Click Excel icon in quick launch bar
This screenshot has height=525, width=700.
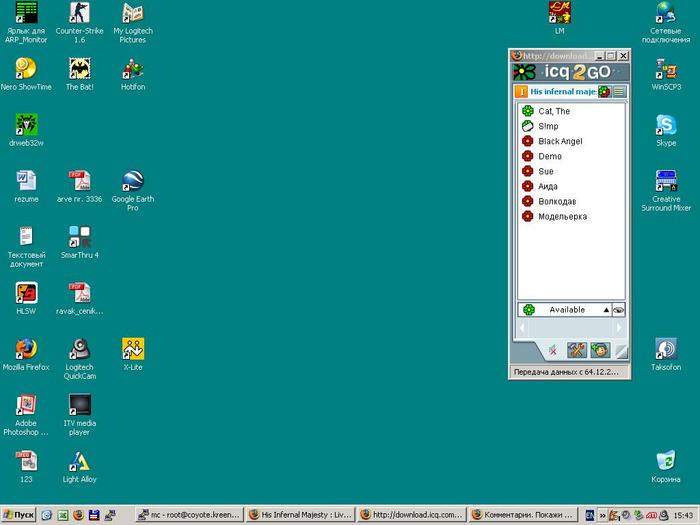(x=62, y=515)
